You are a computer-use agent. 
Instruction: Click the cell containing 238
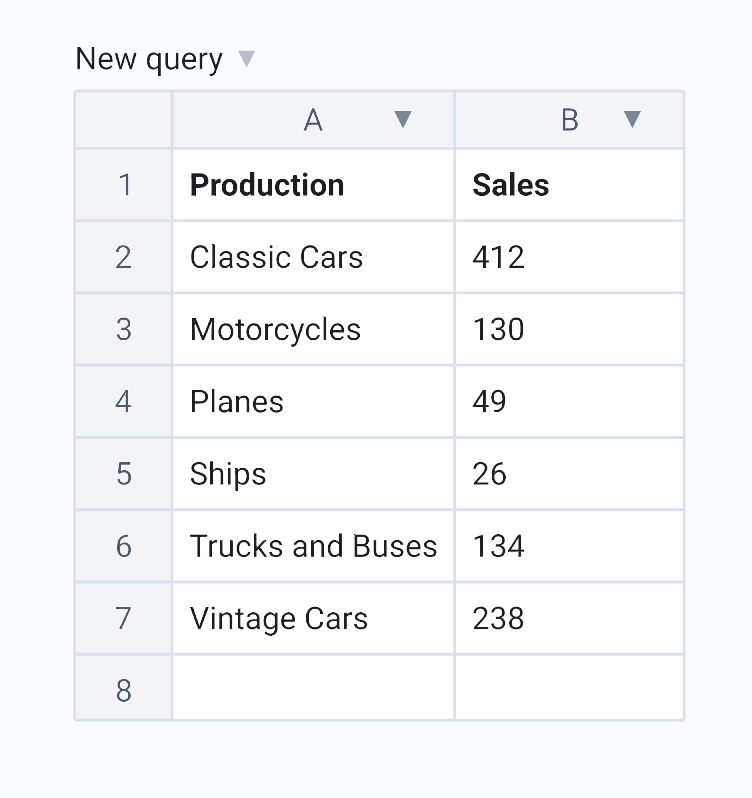click(569, 619)
